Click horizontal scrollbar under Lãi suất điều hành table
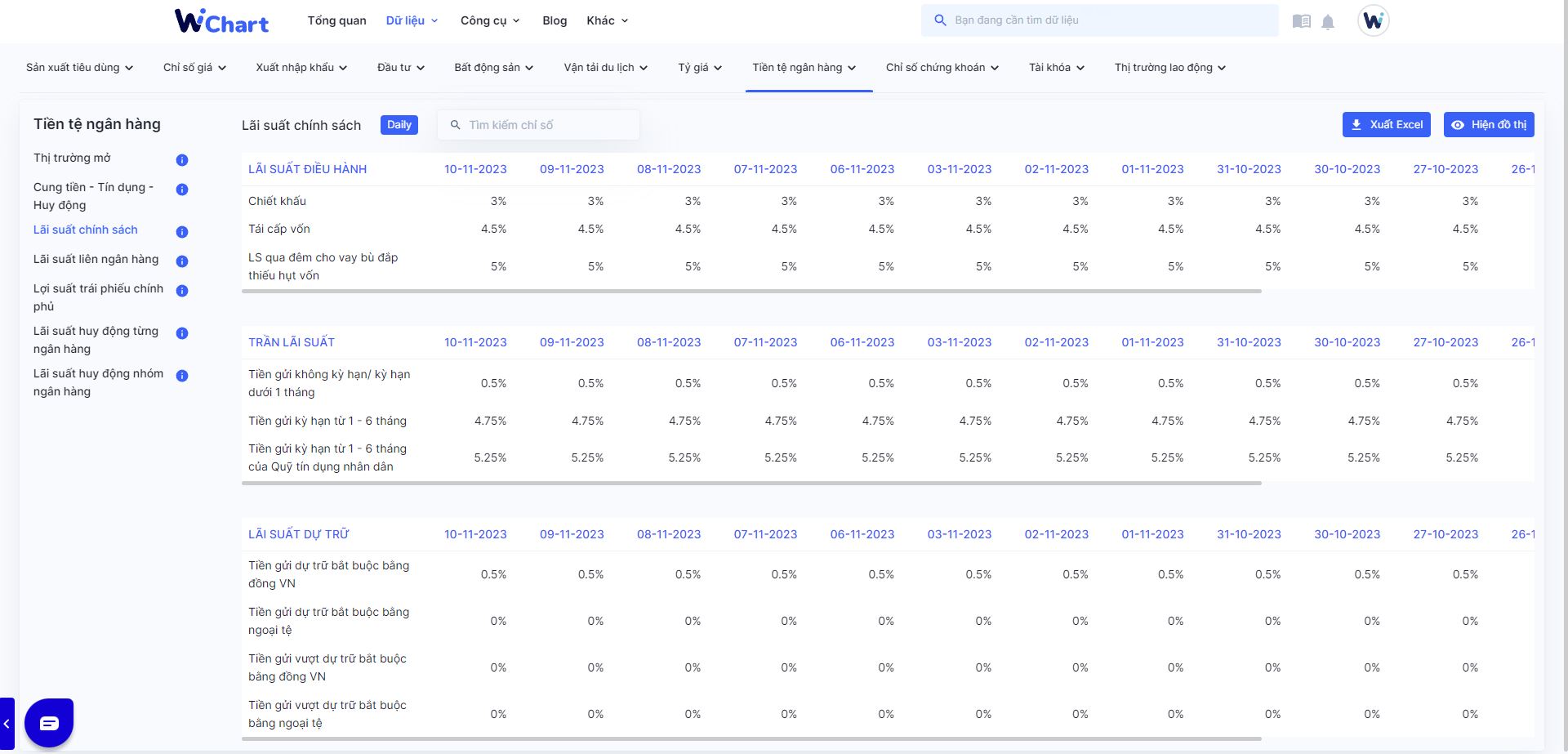The height and width of the screenshot is (754, 1568). 751,291
